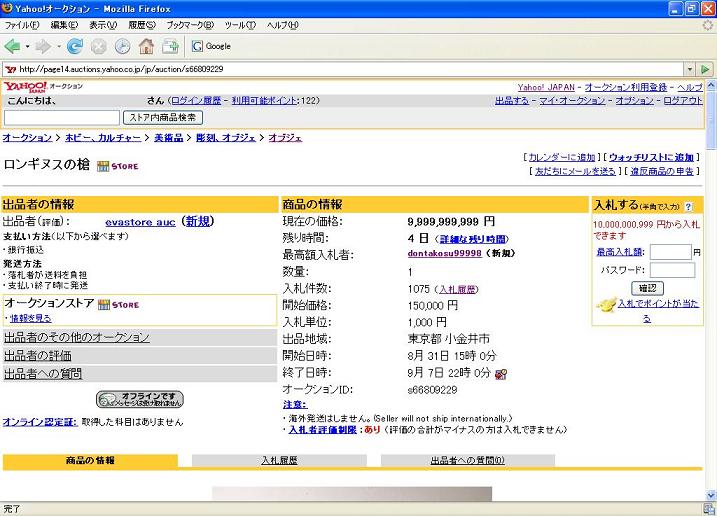Click the throbber icon at menu bar right

(708, 26)
